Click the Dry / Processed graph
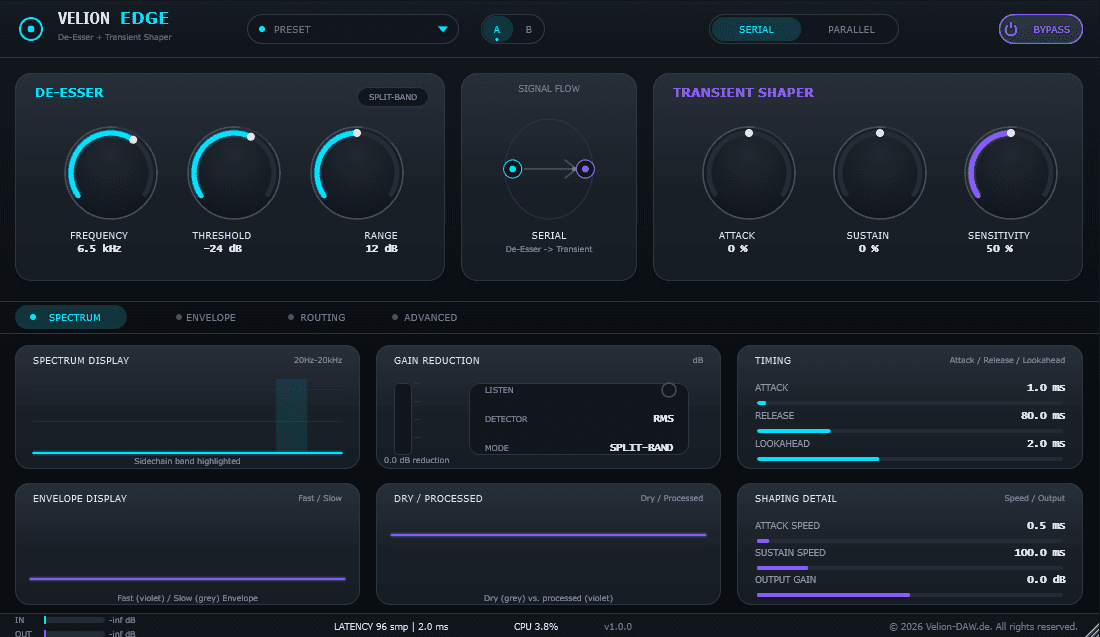Screen dimensions: 1100x637 [548, 549]
